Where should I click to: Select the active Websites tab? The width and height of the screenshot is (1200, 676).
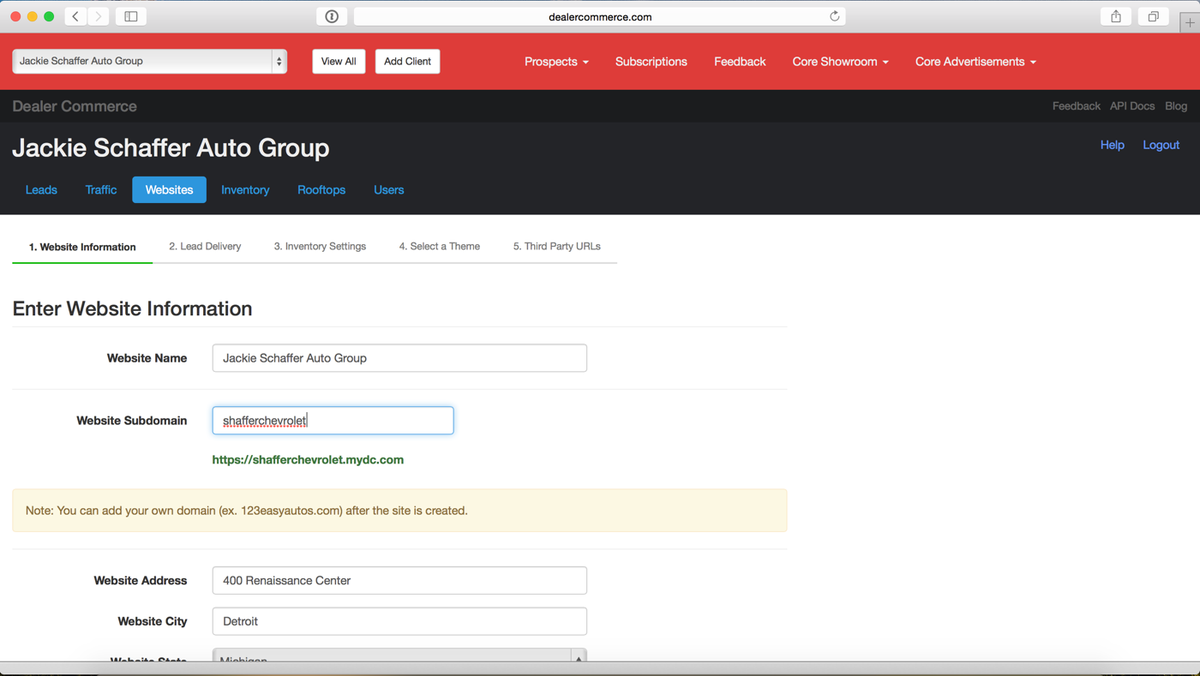click(x=169, y=190)
